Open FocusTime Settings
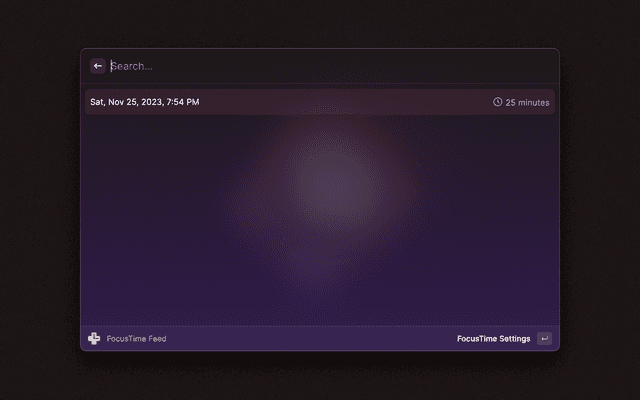 [493, 339]
